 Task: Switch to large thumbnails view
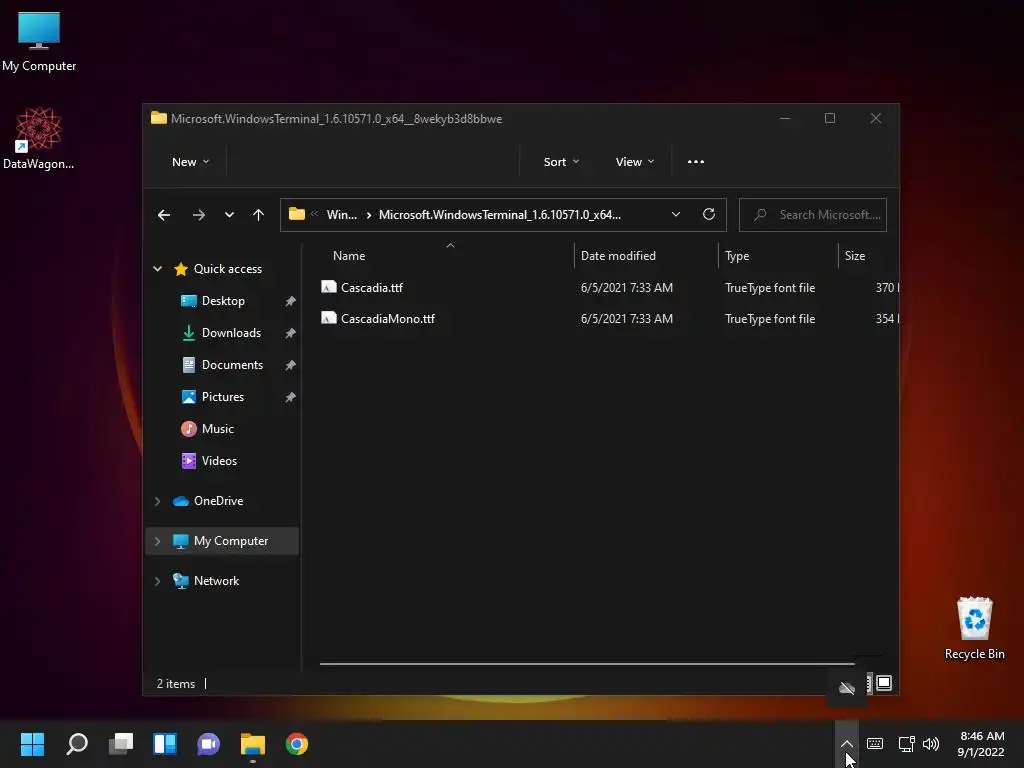click(x=884, y=683)
